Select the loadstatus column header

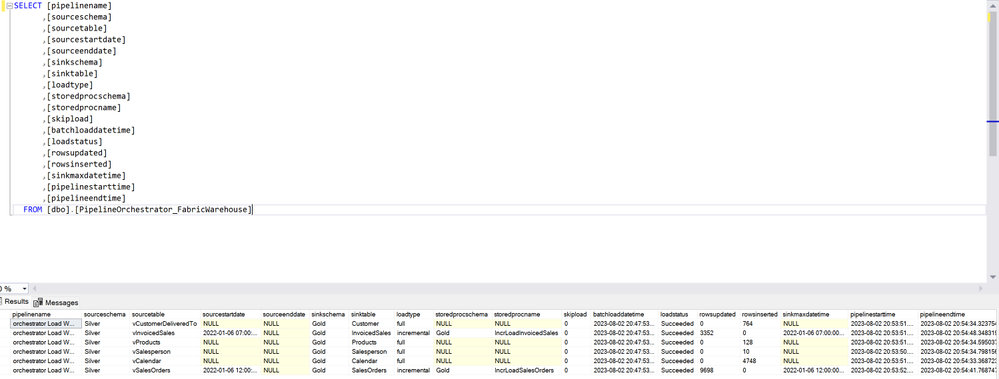coord(678,315)
